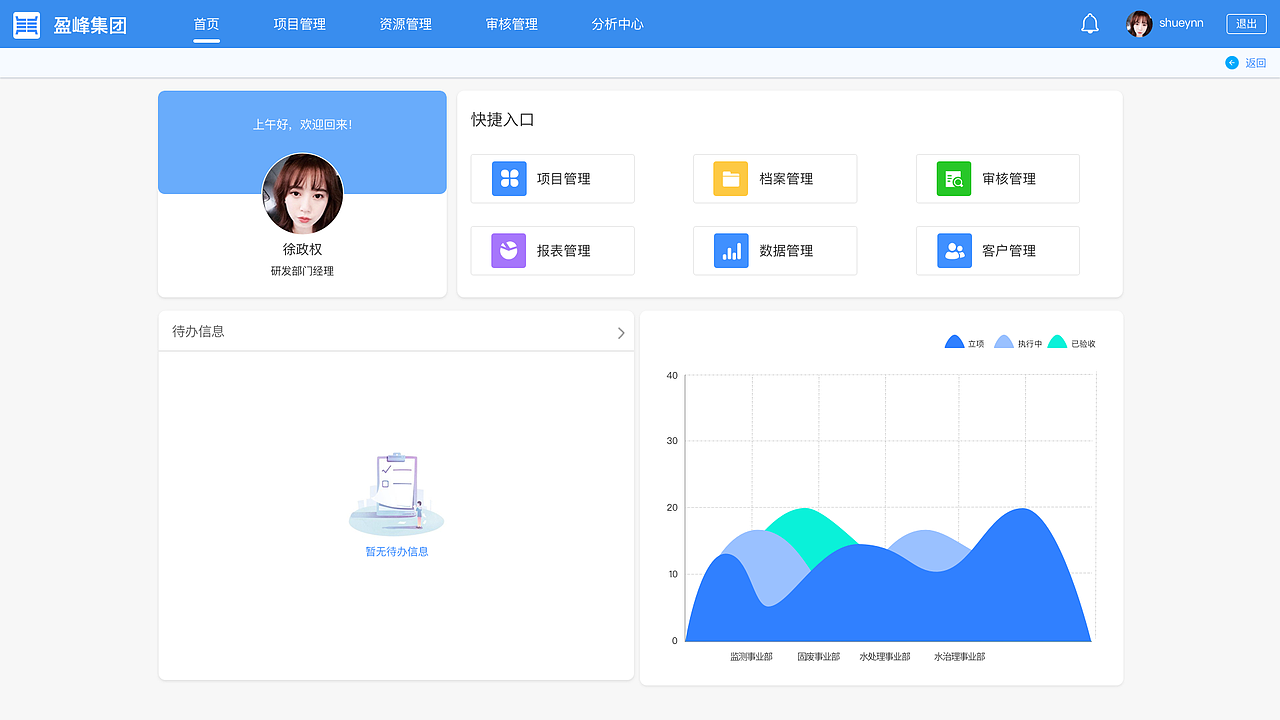Click the 返回 link

pyautogui.click(x=1256, y=62)
